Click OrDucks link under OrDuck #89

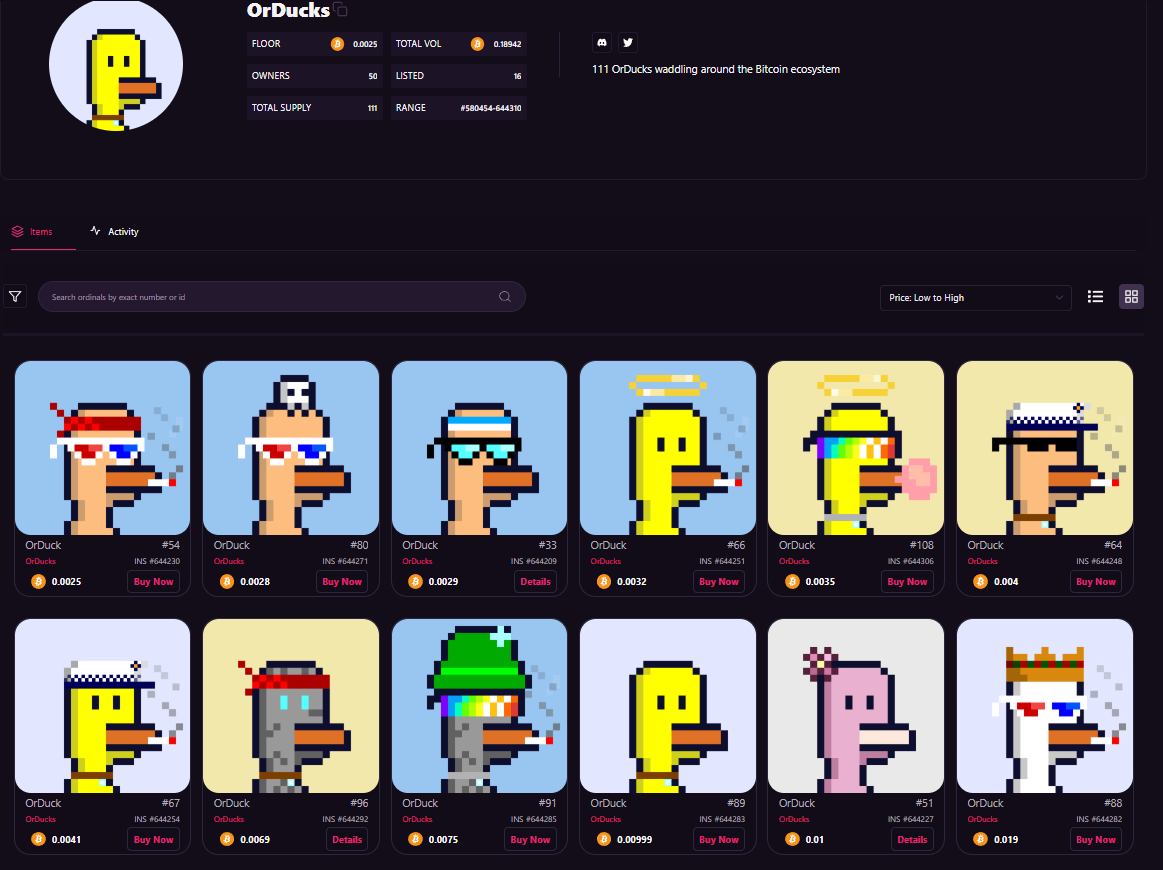[606, 820]
